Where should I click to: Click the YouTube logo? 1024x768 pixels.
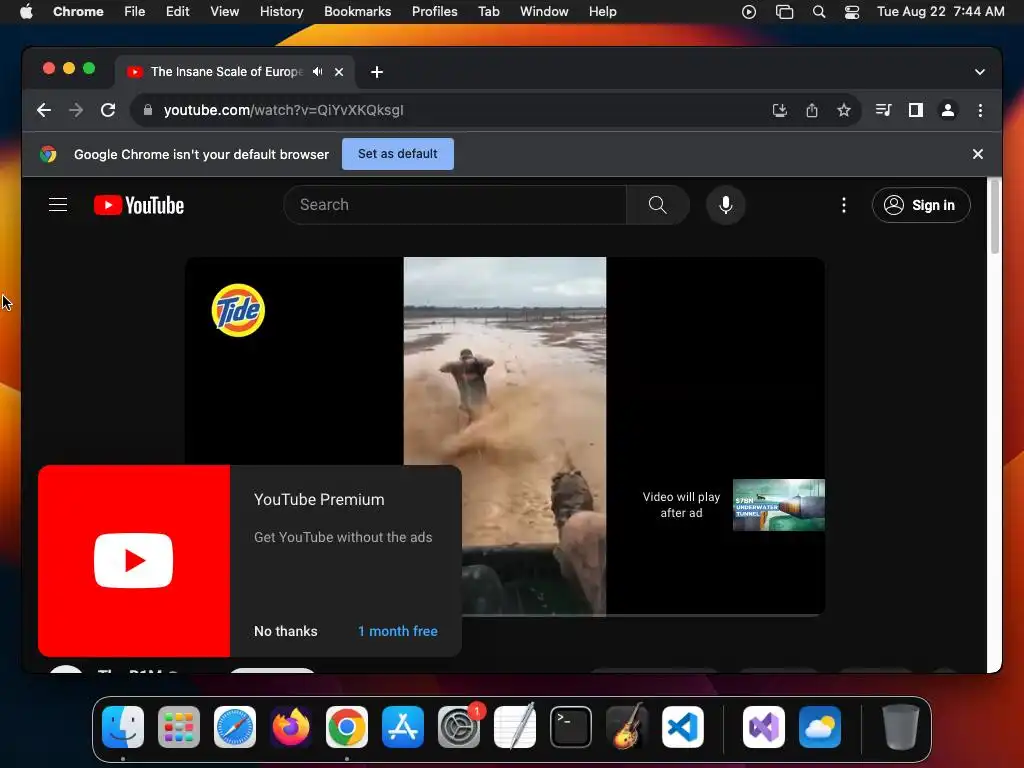coord(139,205)
